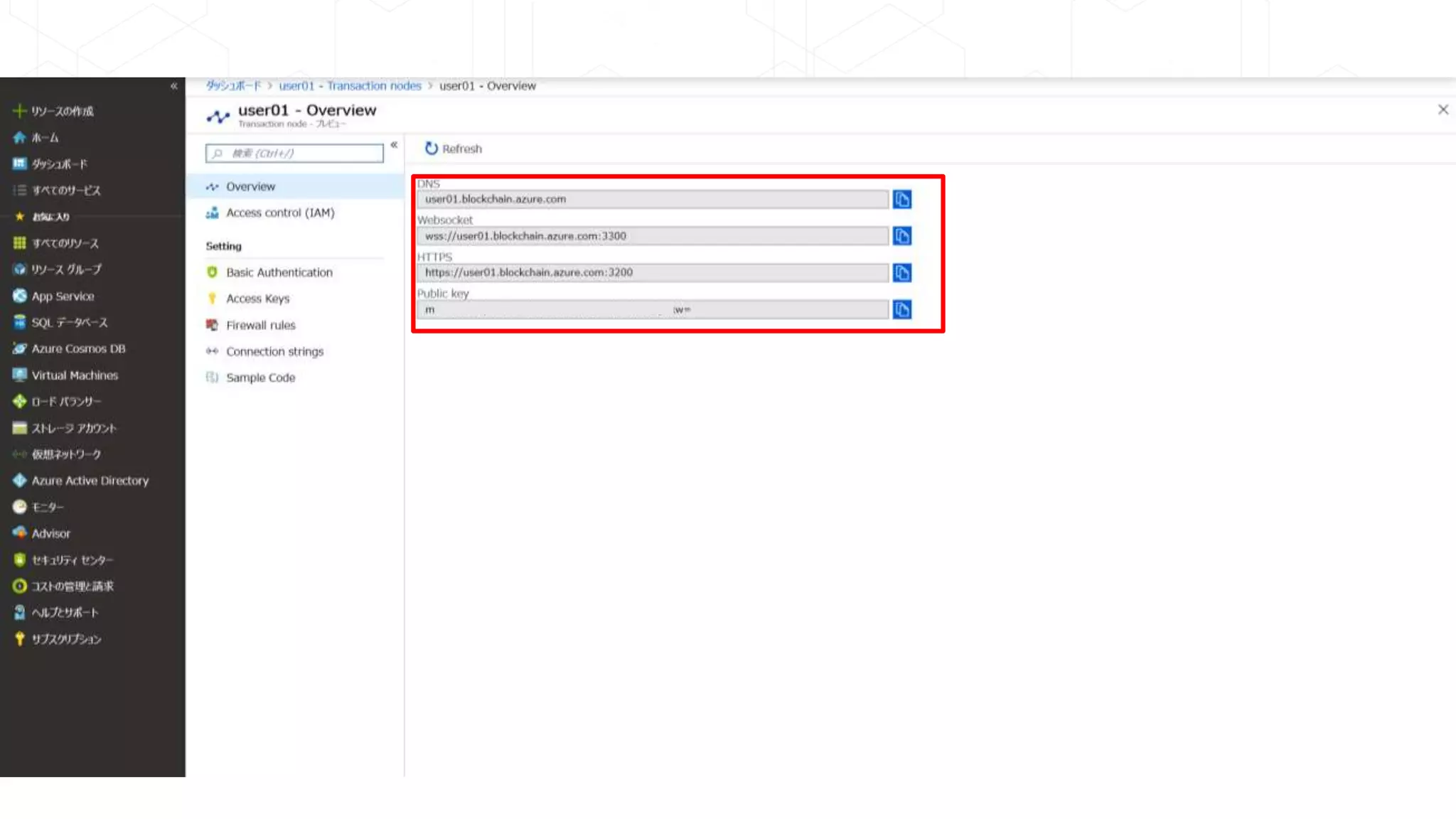This screenshot has width=1456, height=819.
Task: Collapse the resource menu panel
Action: pyautogui.click(x=394, y=145)
